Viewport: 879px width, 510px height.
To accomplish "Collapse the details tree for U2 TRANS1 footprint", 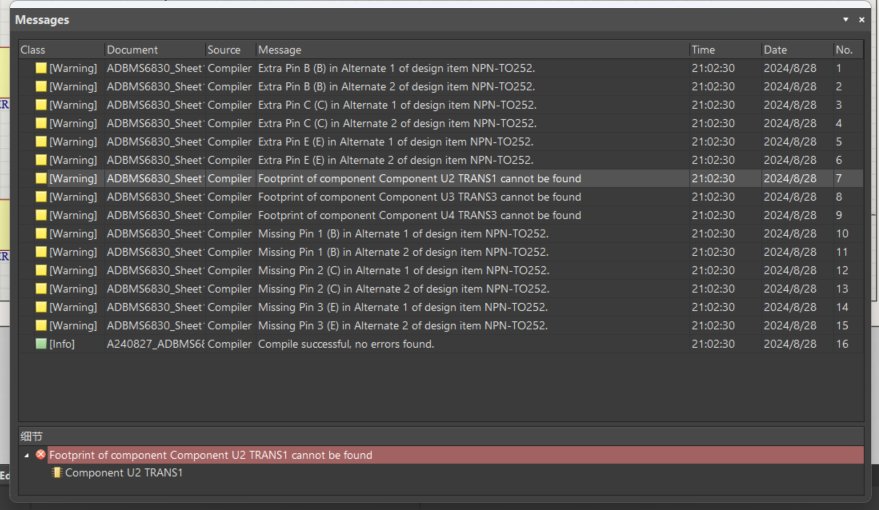I will [26, 456].
